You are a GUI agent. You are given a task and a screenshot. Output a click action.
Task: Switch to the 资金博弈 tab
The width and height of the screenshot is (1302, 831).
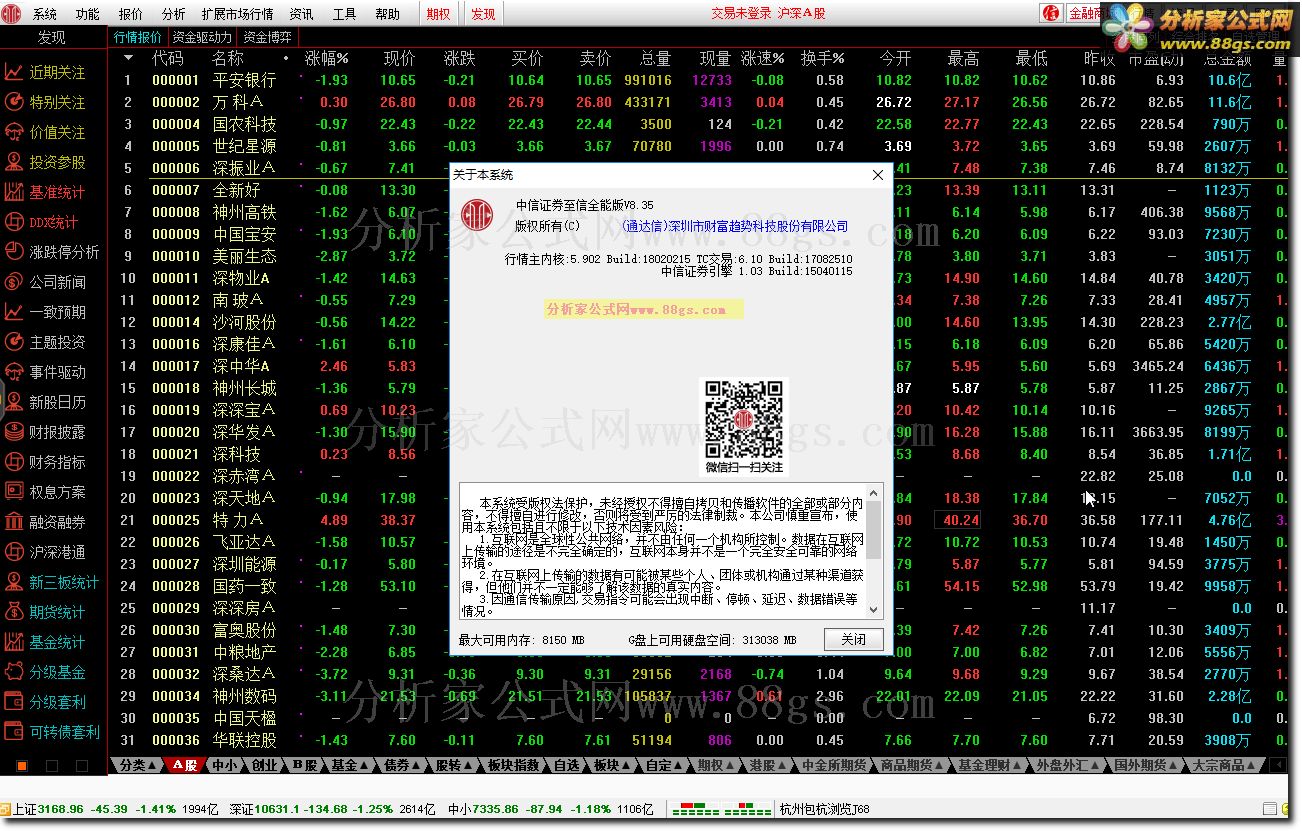tap(268, 37)
